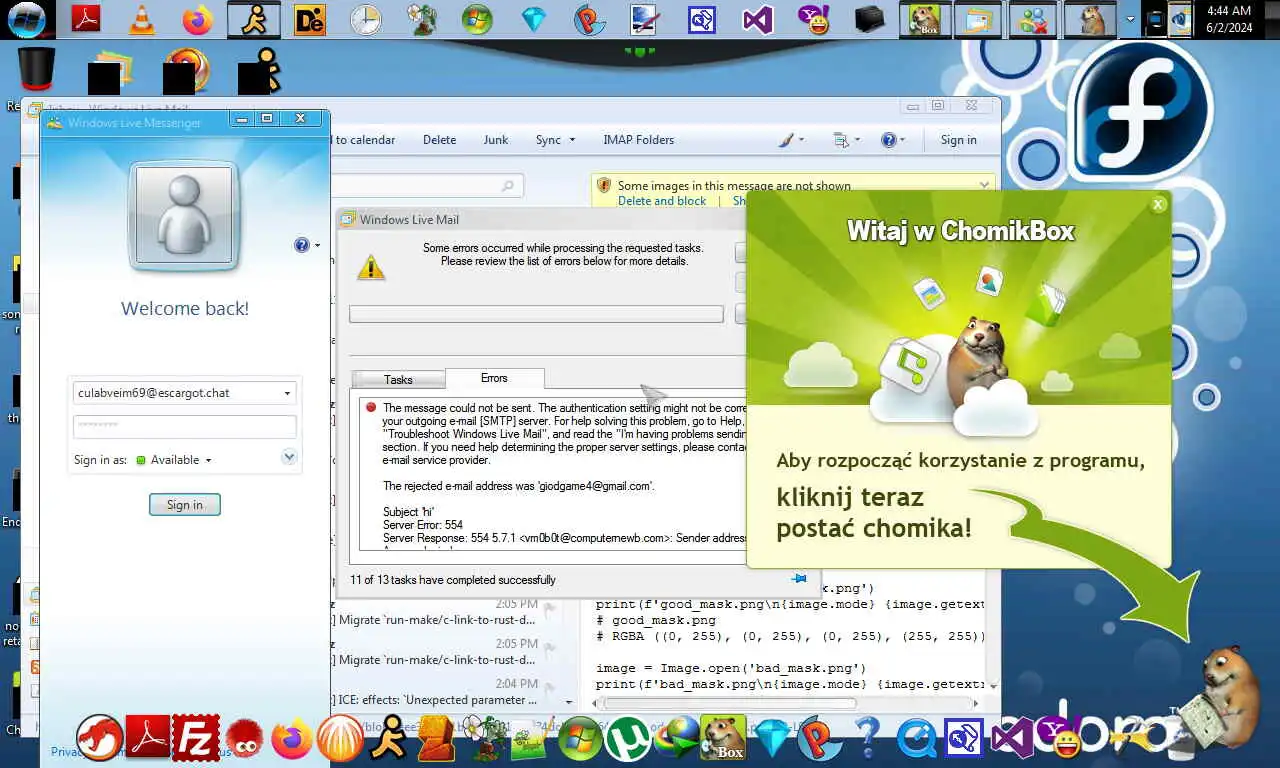This screenshot has width=1280, height=768.
Task: Launch uTorrent from the bottom dock
Action: 628,739
